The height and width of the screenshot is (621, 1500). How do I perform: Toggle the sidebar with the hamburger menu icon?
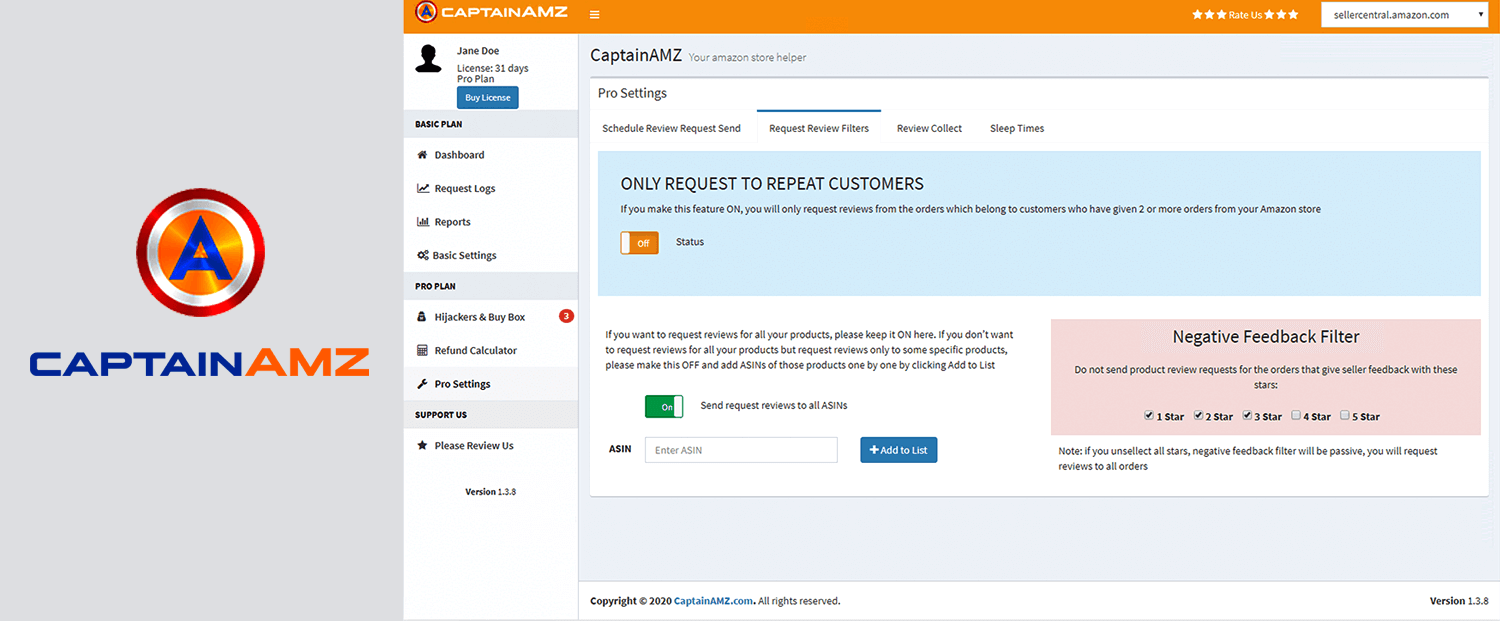click(x=595, y=14)
